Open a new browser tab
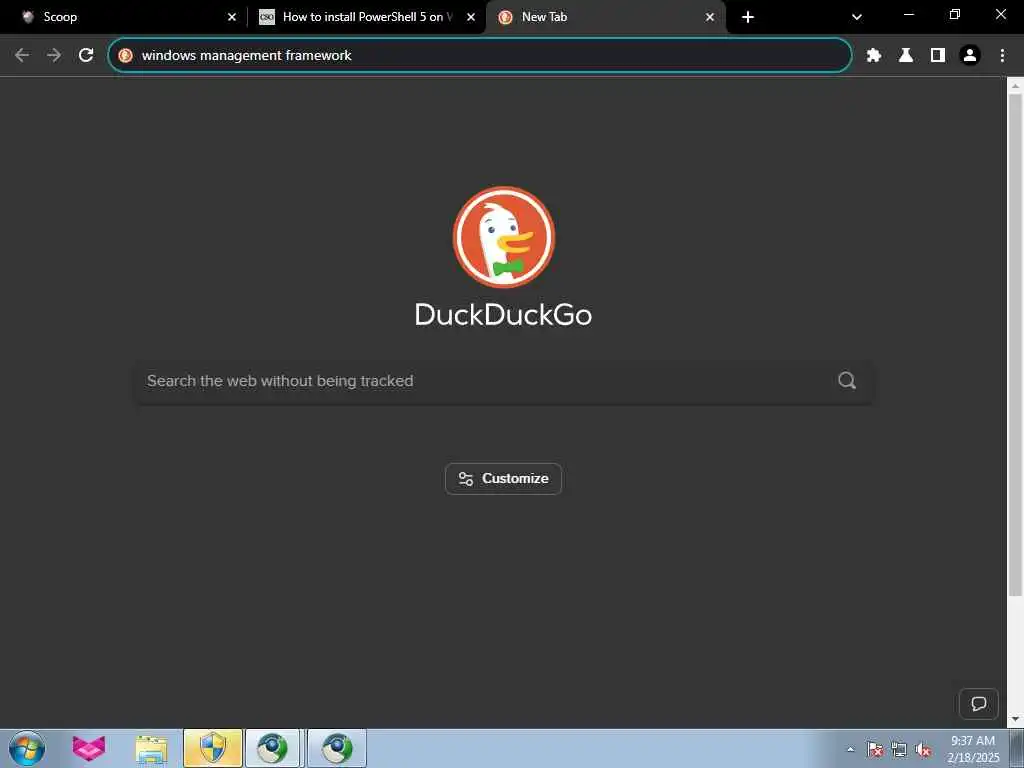Image resolution: width=1024 pixels, height=768 pixels. [x=748, y=17]
